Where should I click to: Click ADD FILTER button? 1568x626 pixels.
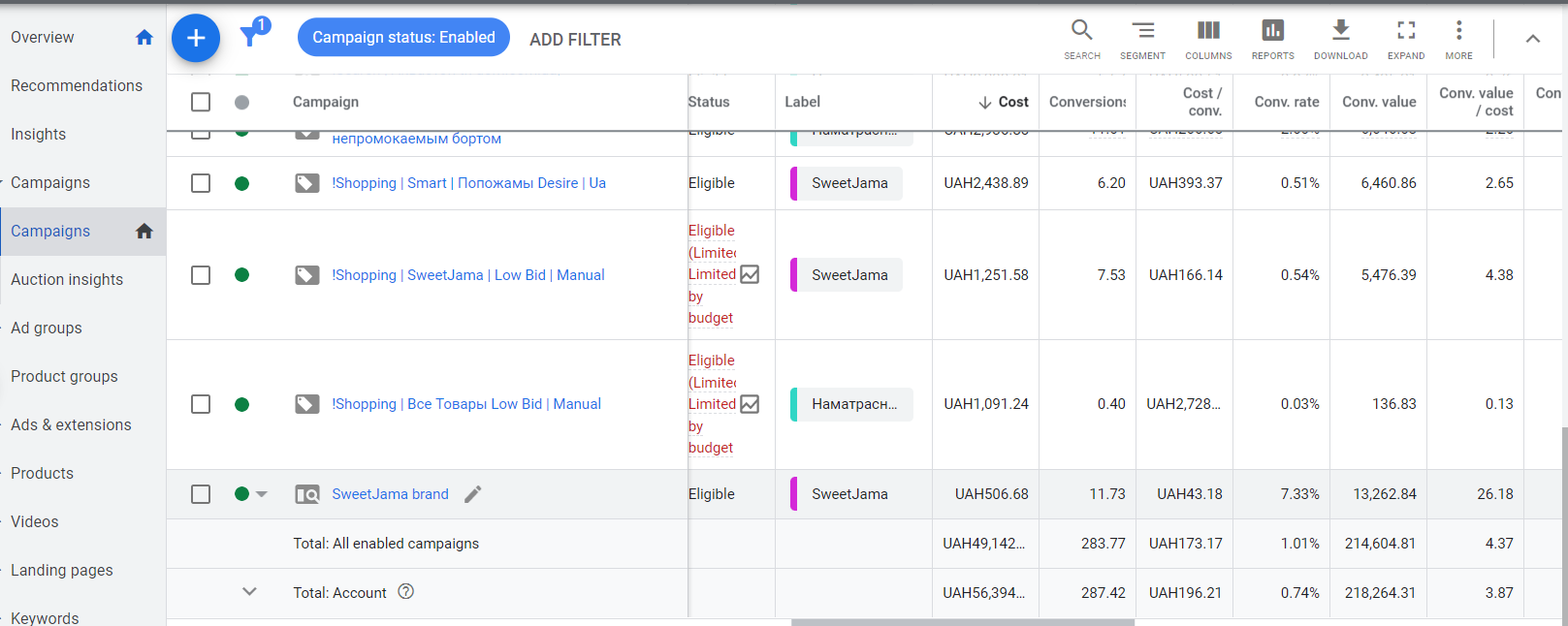575,40
